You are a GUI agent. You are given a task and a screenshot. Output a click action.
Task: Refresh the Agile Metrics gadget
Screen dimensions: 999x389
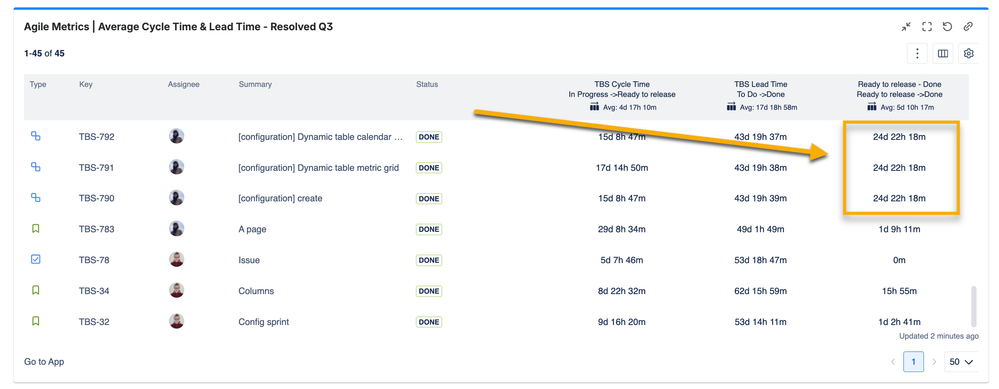point(947,27)
